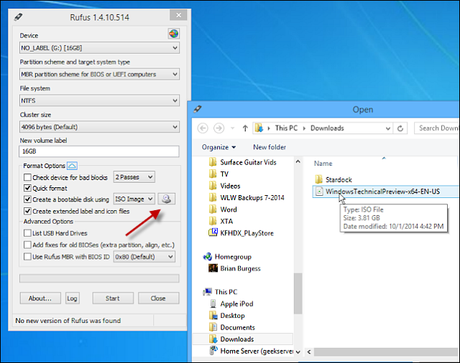Click the Log button
The height and width of the screenshot is (363, 460).
[x=72, y=298]
